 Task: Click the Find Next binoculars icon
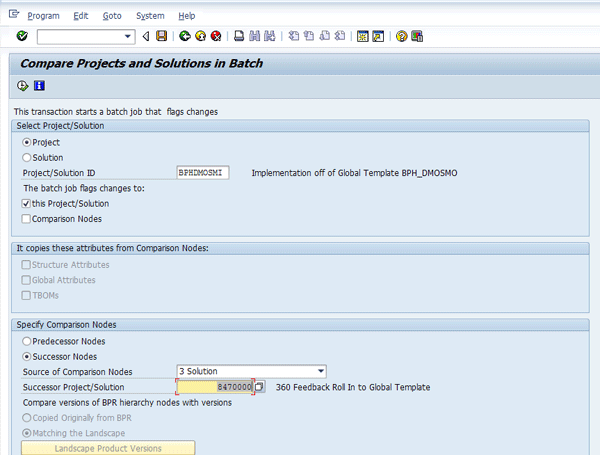point(270,36)
